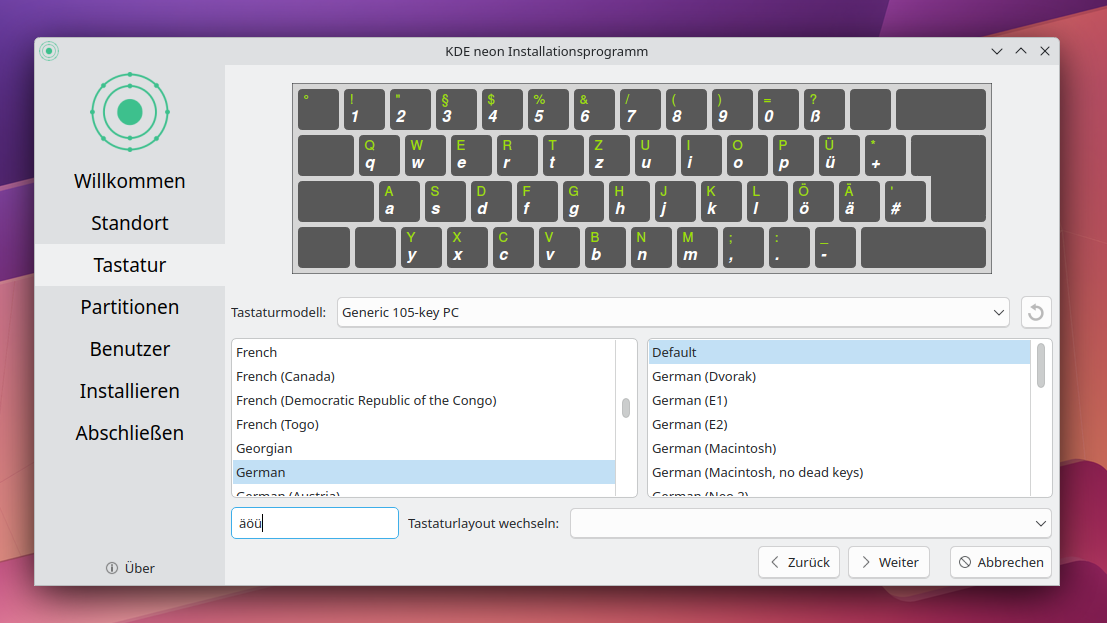
Task: Click the Weiter button
Action: pyautogui.click(x=889, y=562)
